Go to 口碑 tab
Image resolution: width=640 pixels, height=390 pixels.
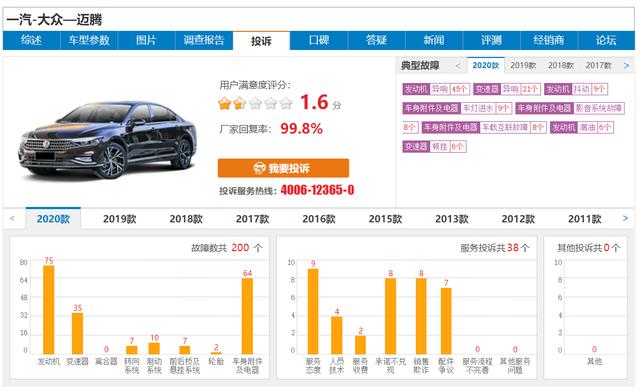319,40
